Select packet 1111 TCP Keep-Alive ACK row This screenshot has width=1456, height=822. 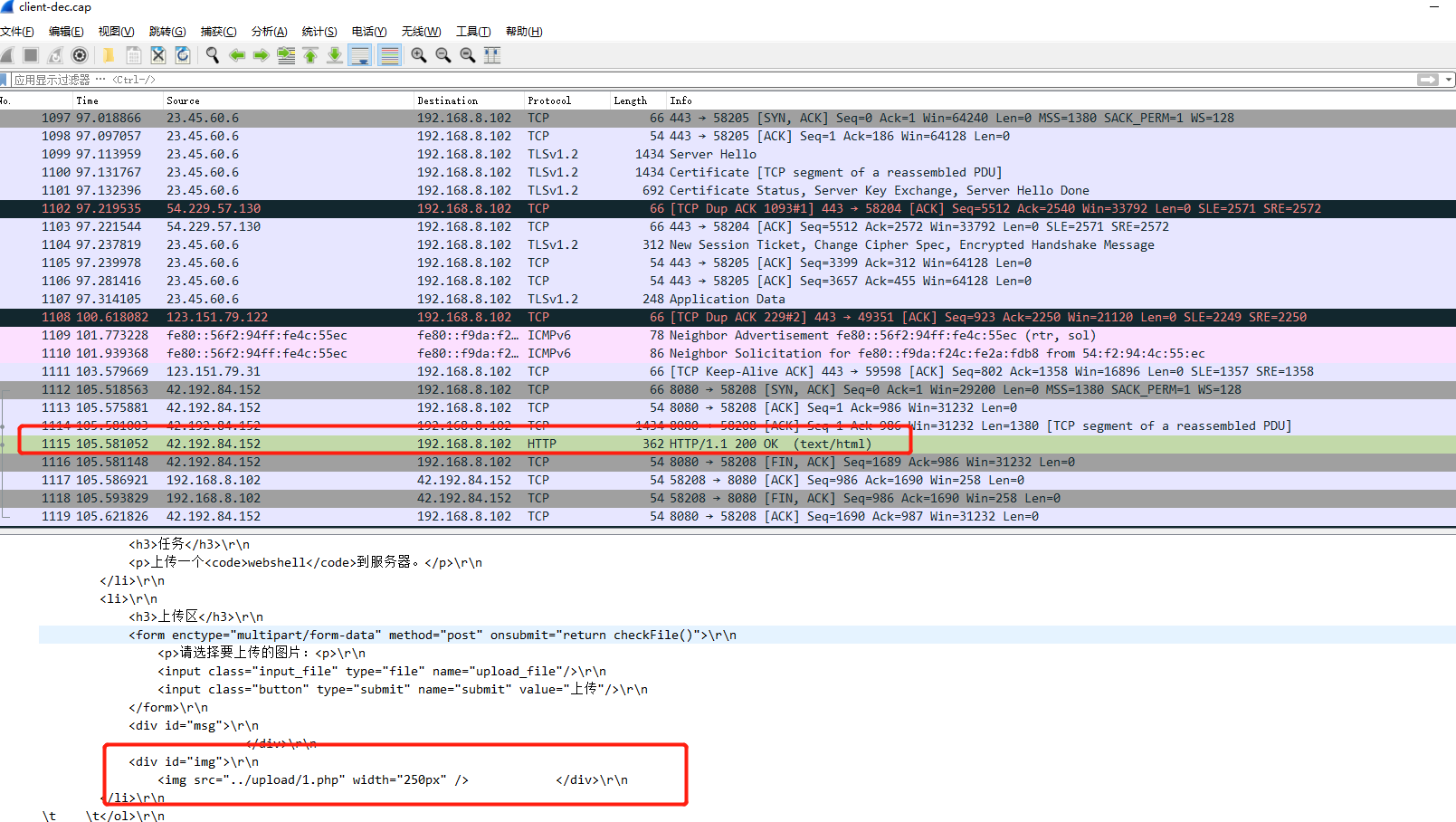pyautogui.click(x=728, y=371)
